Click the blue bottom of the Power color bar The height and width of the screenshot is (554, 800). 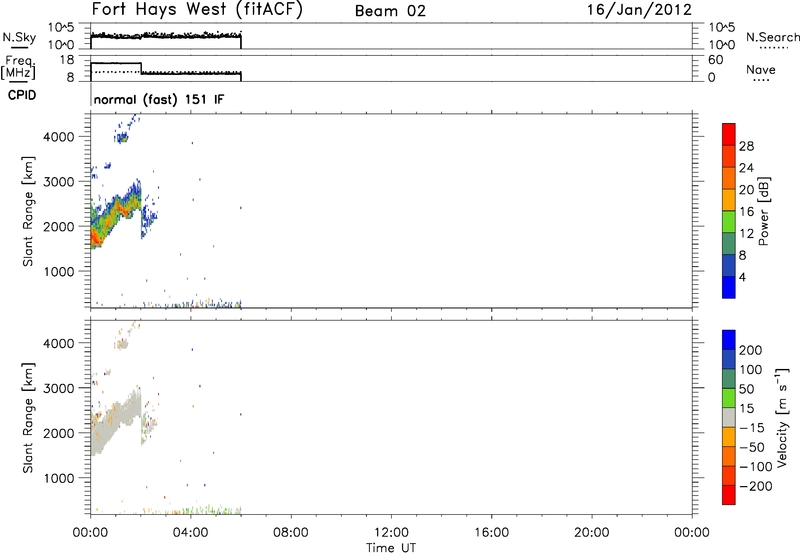[729, 287]
